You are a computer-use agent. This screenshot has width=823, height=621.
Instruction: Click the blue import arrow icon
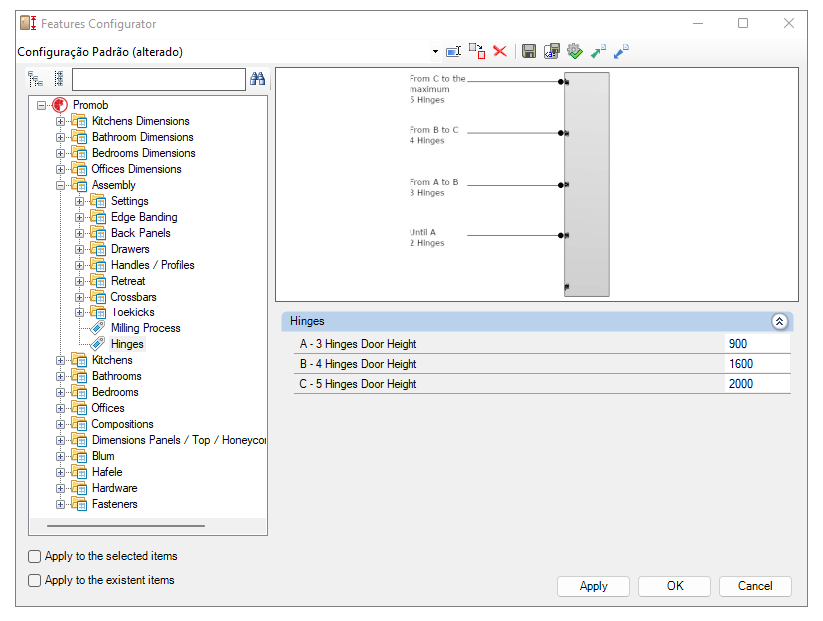point(621,51)
